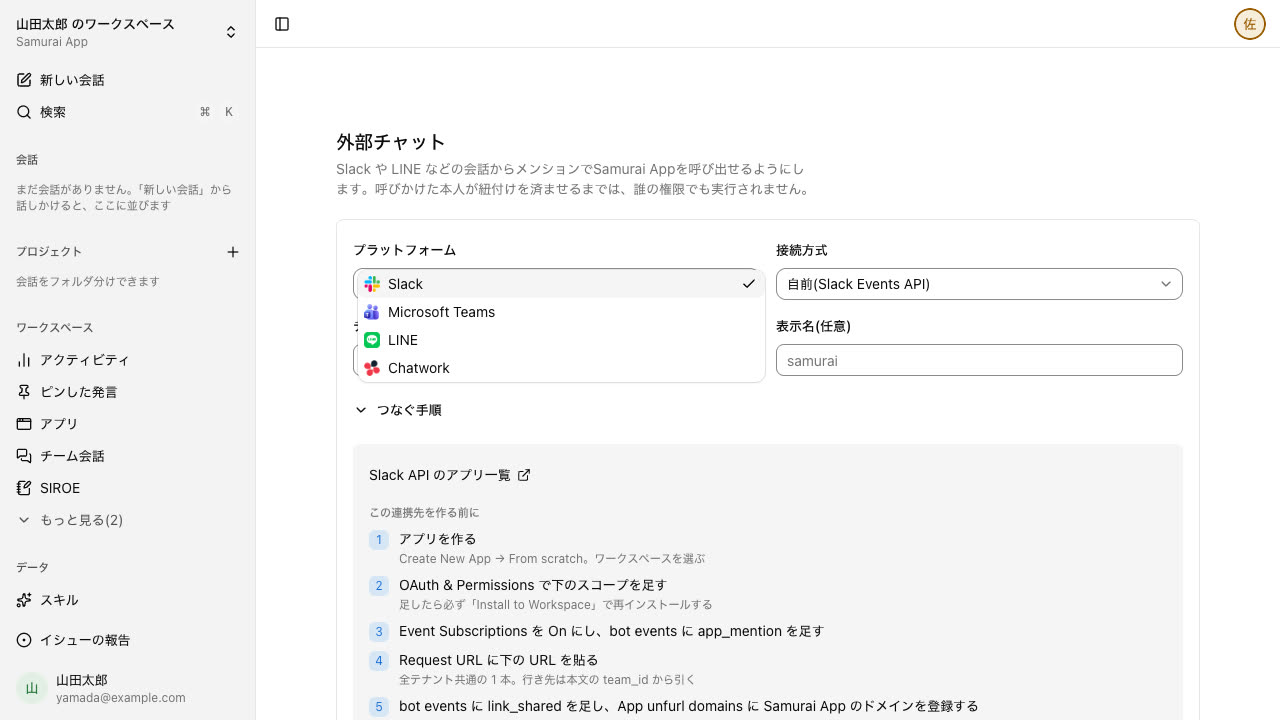This screenshot has width=1280, height=720.
Task: Open the アクティビティ page
Action: pyautogui.click(x=127, y=360)
